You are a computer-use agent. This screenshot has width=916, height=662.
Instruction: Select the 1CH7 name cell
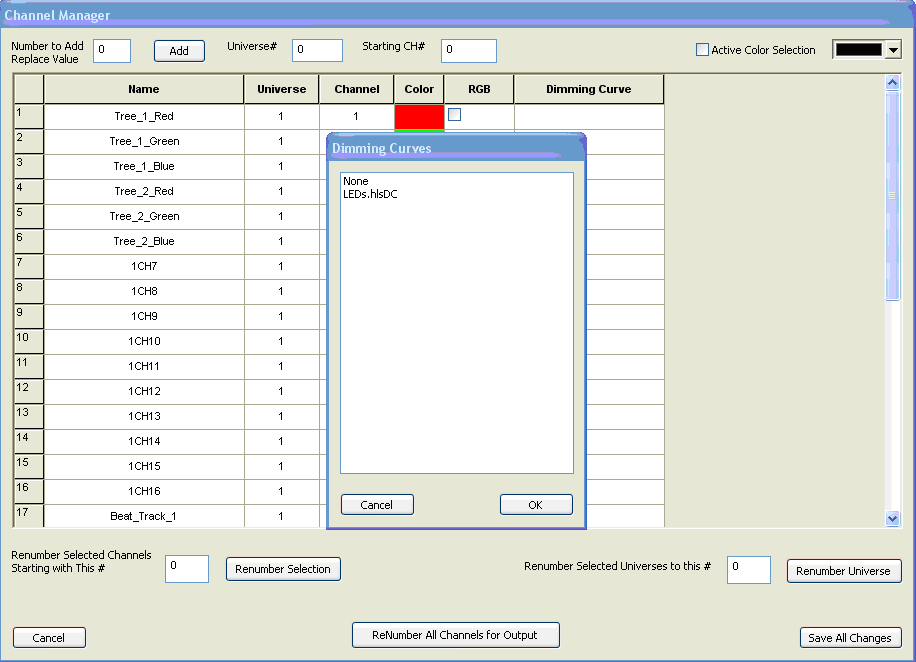144,267
